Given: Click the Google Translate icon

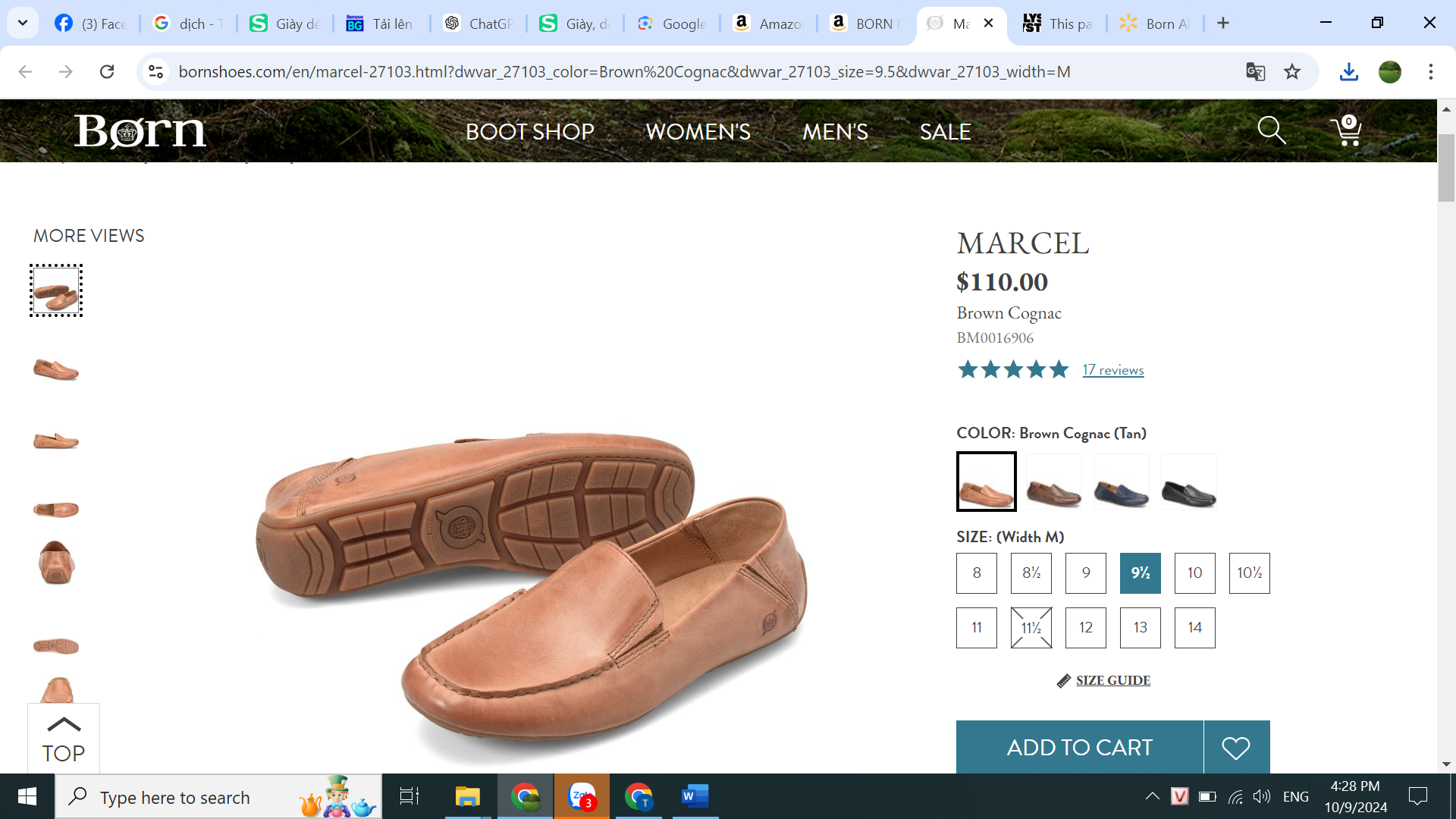Looking at the screenshot, I should click(x=1255, y=71).
